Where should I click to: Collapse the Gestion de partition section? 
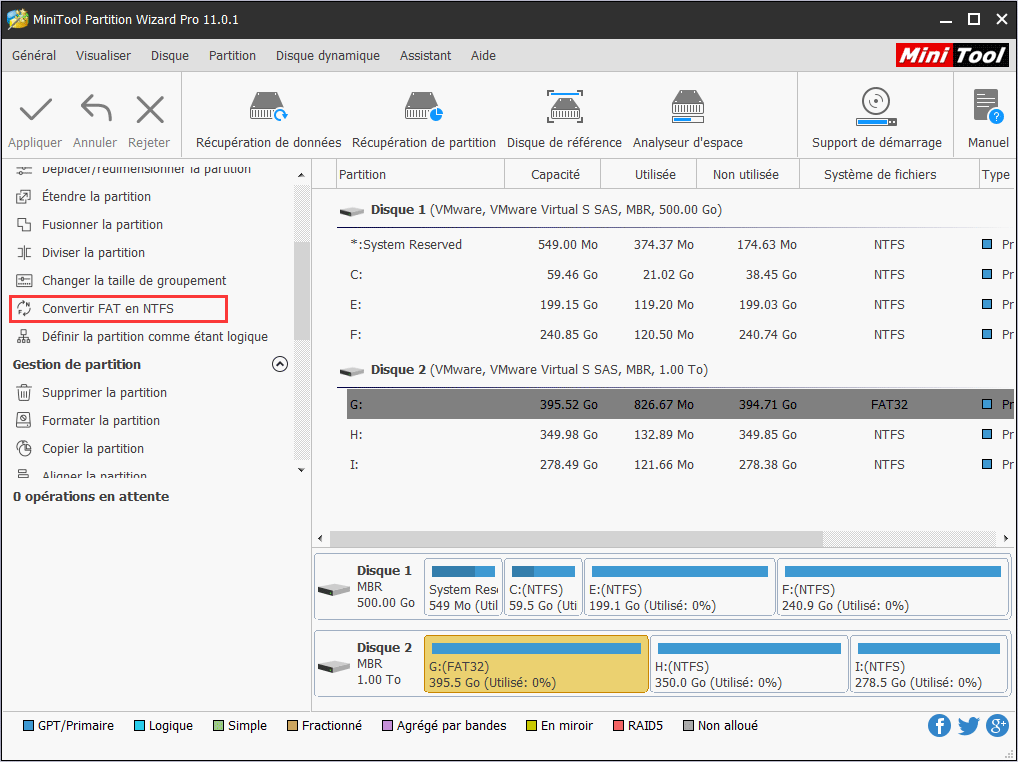279,364
